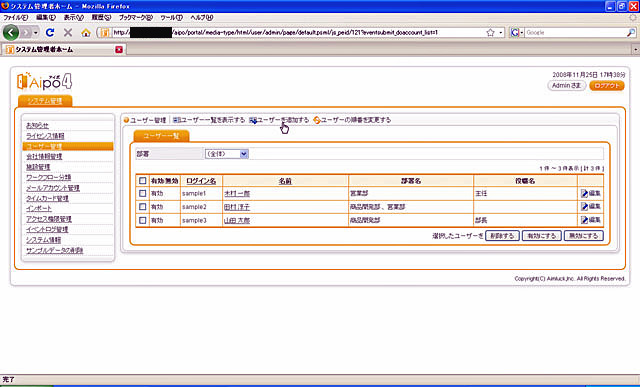640x387 pixels.
Task: Open the back/forward history dropdown arrow
Action: click(x=36, y=33)
